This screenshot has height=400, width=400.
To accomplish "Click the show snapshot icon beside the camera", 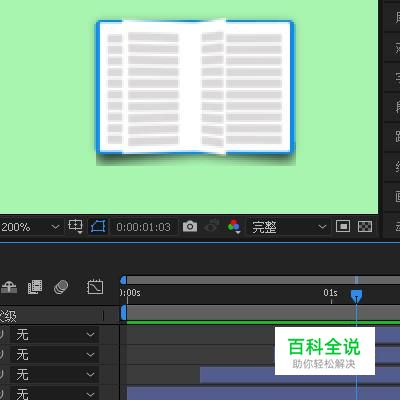I will [212, 226].
